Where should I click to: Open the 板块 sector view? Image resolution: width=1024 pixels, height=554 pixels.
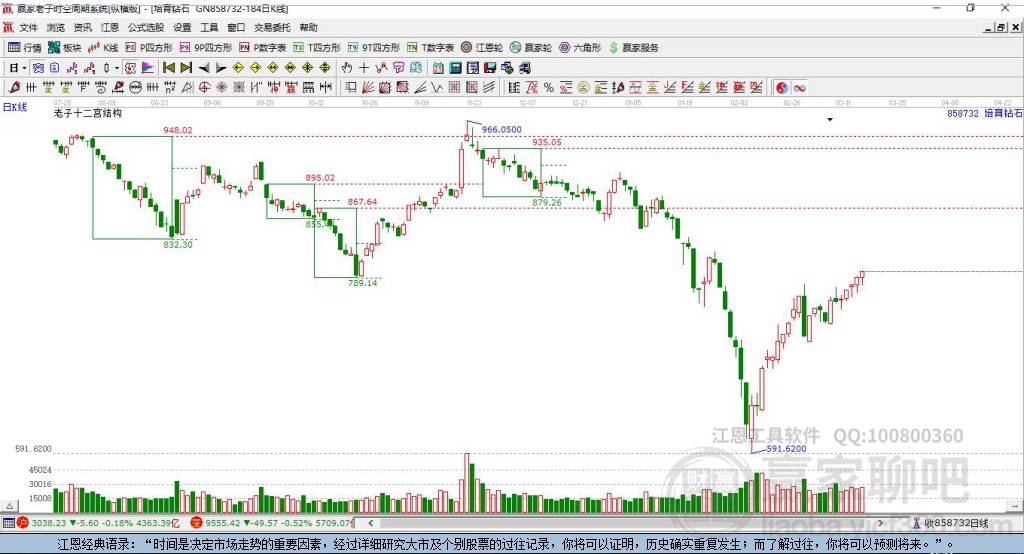tap(65, 48)
